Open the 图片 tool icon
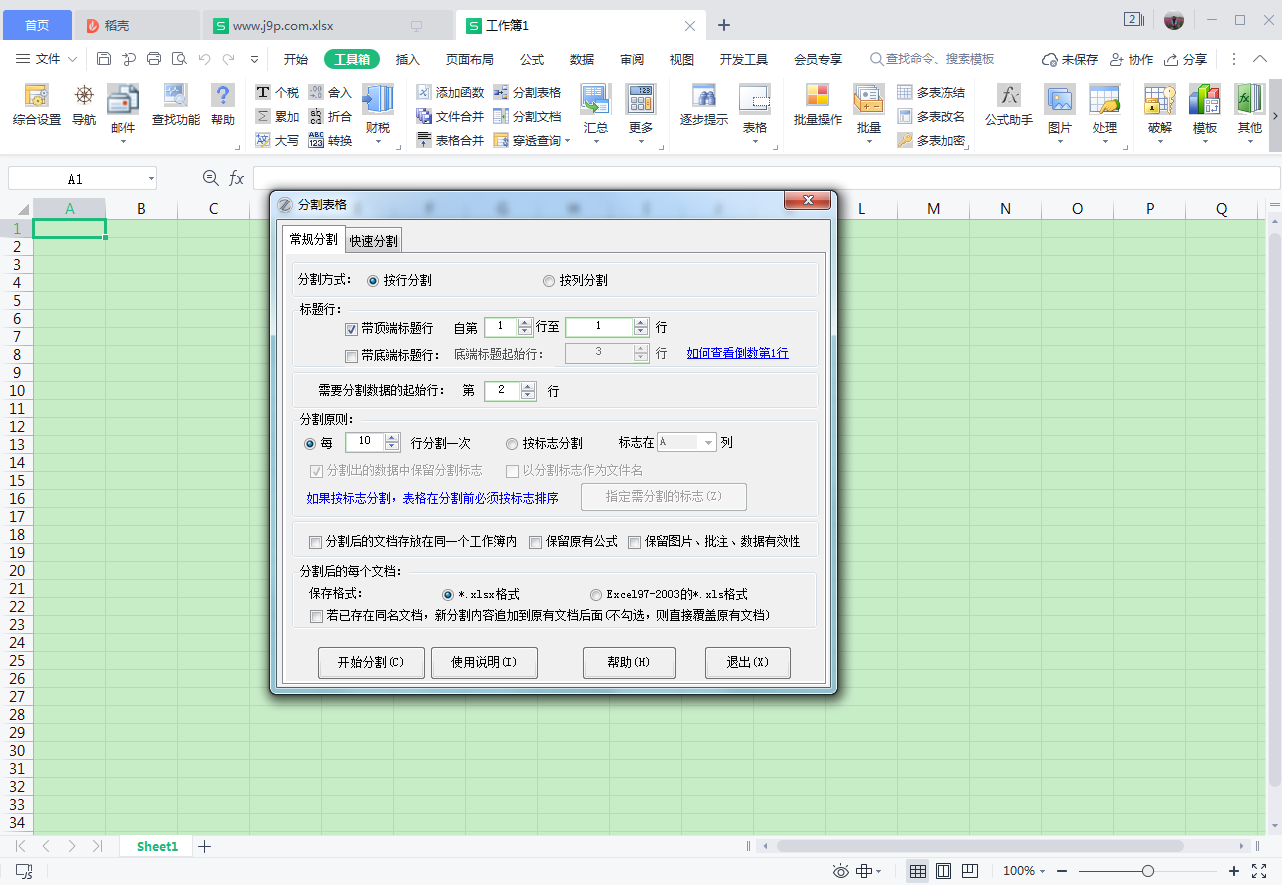The image size is (1282, 885). pyautogui.click(x=1060, y=114)
